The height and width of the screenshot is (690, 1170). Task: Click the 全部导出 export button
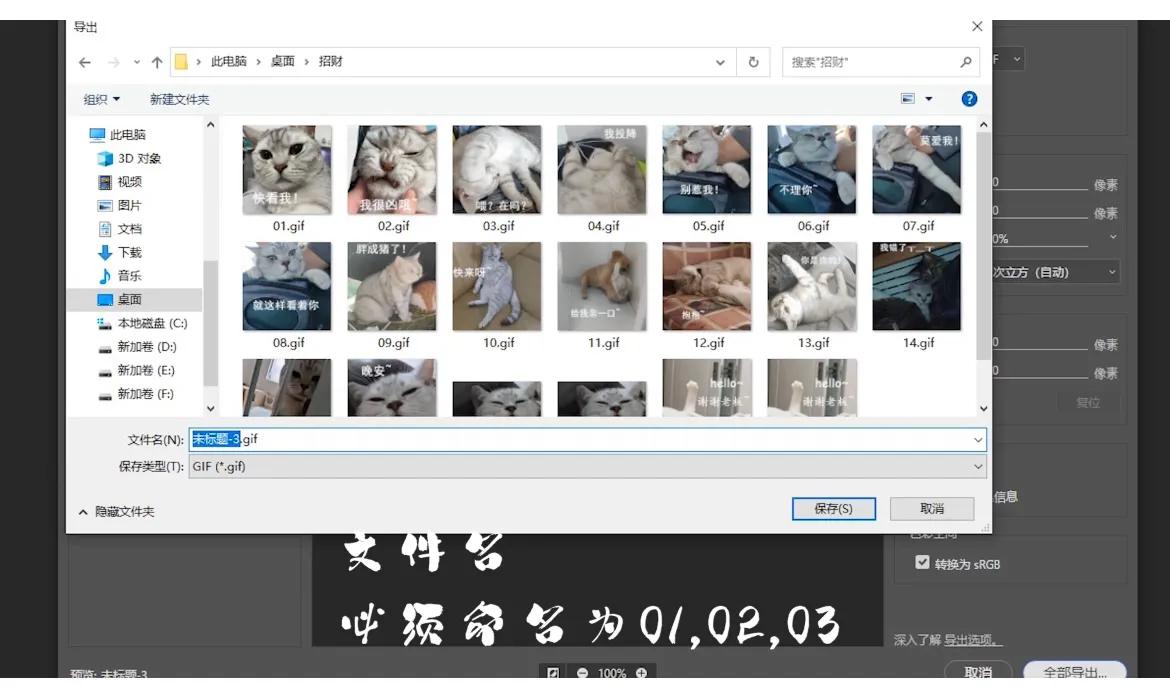[x=1075, y=670]
